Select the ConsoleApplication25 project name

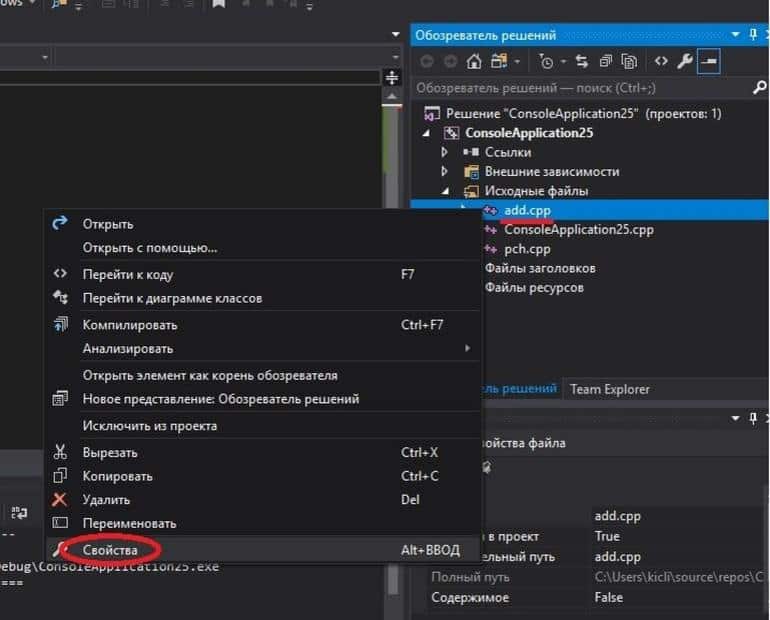pos(529,133)
